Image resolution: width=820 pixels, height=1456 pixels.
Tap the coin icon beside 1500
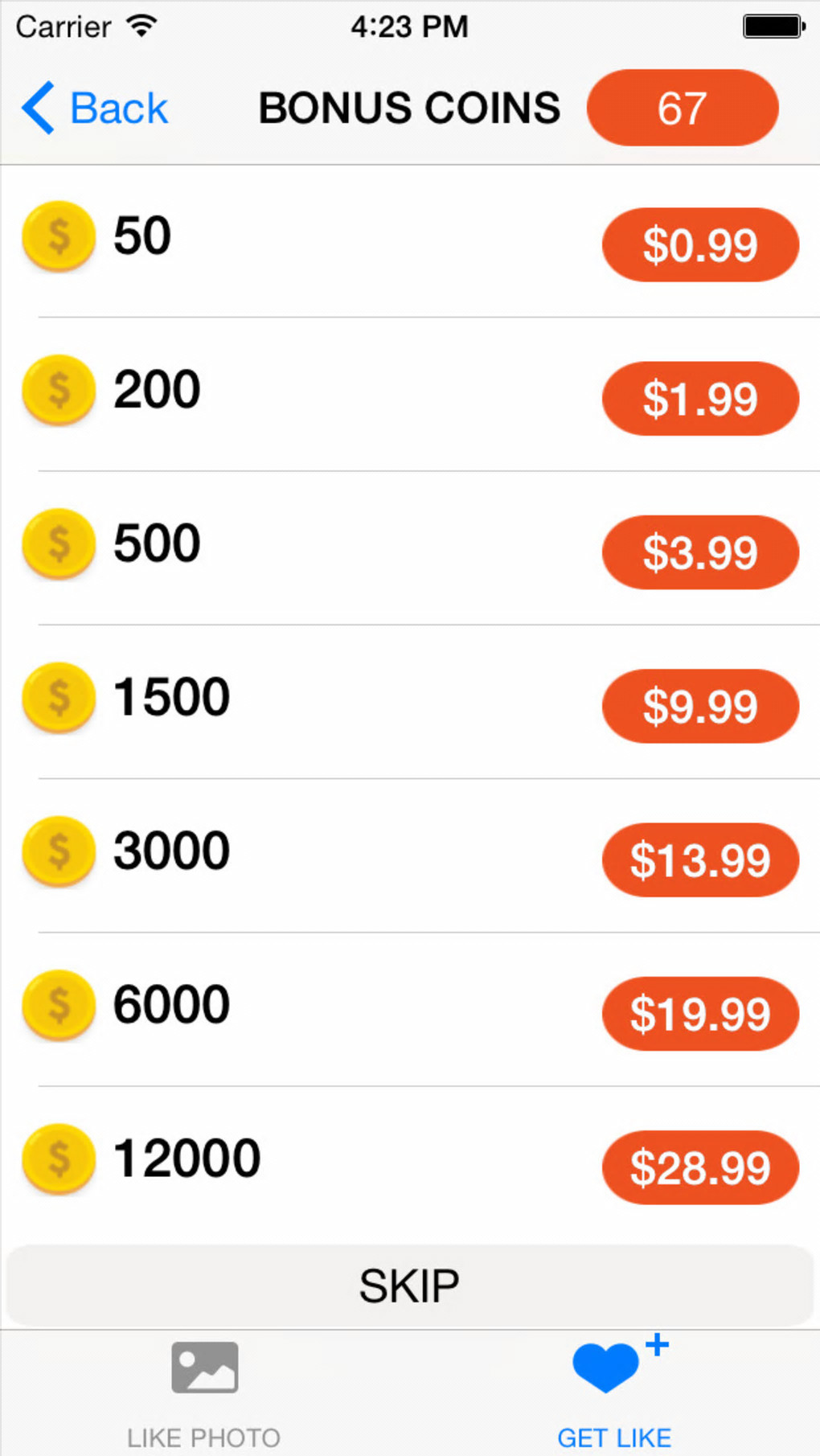59,697
